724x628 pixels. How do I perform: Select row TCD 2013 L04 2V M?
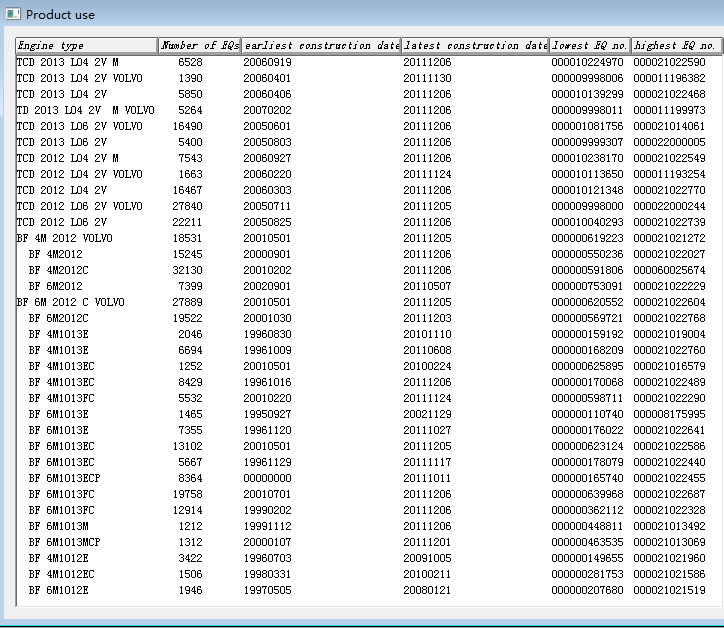368,62
